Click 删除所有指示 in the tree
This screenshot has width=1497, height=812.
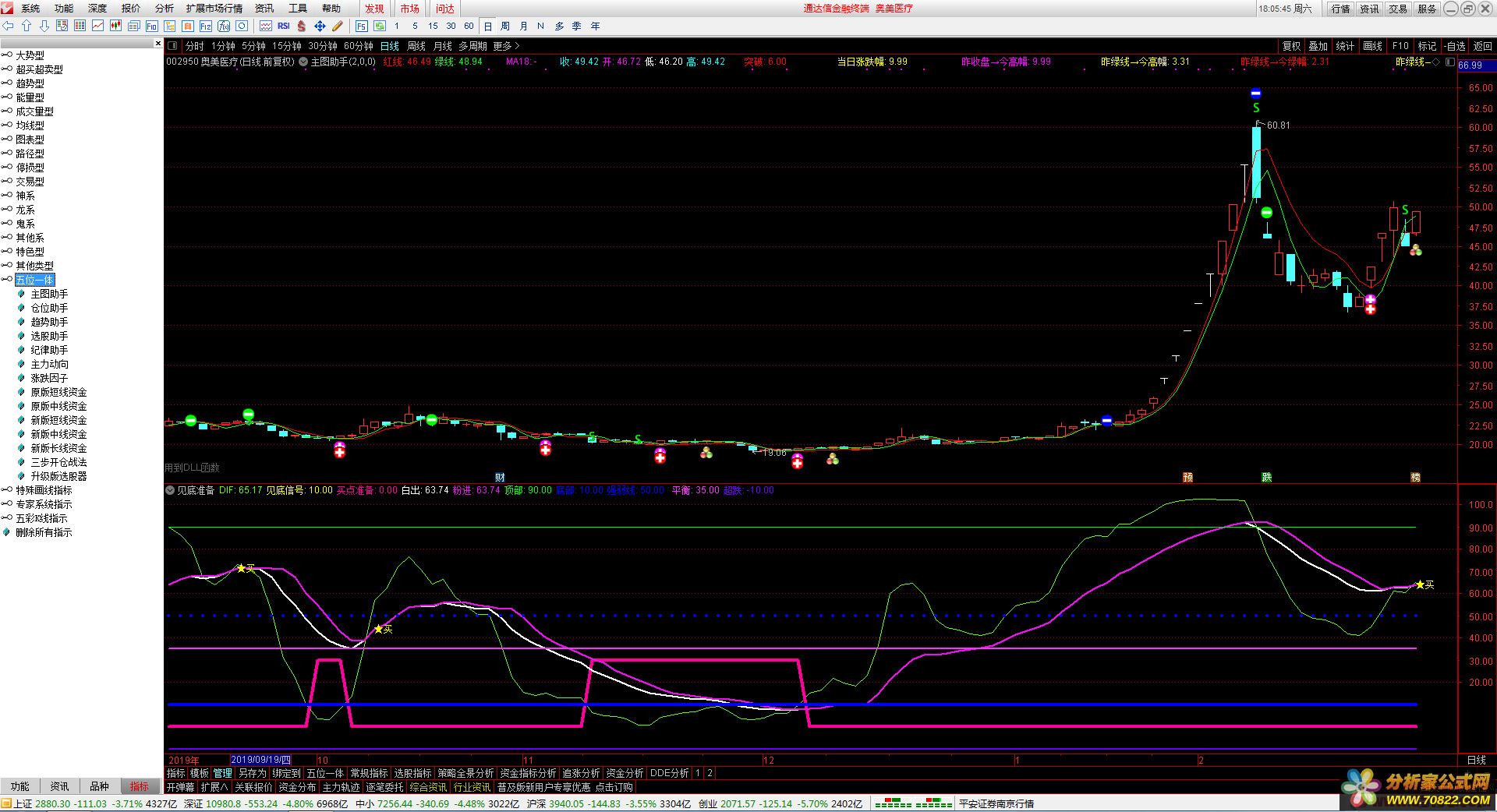click(44, 532)
